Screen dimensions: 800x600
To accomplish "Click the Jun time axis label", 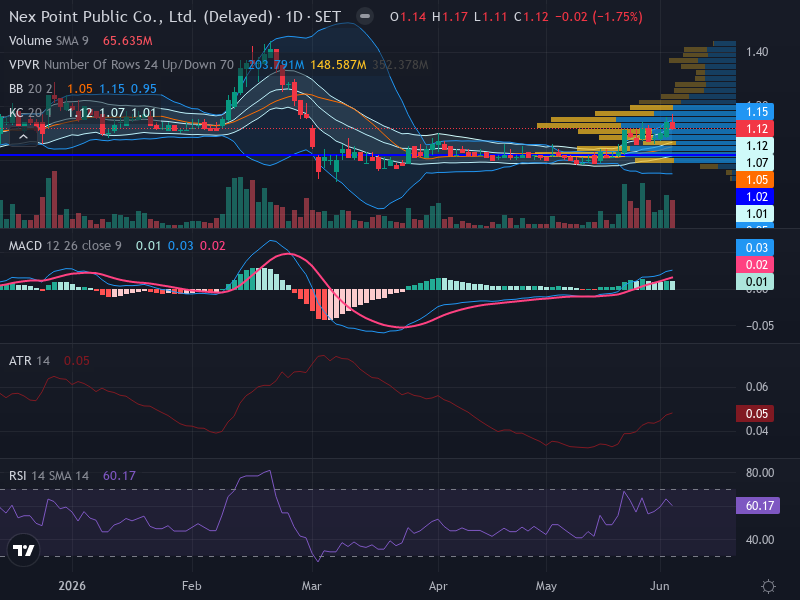I will [660, 586].
